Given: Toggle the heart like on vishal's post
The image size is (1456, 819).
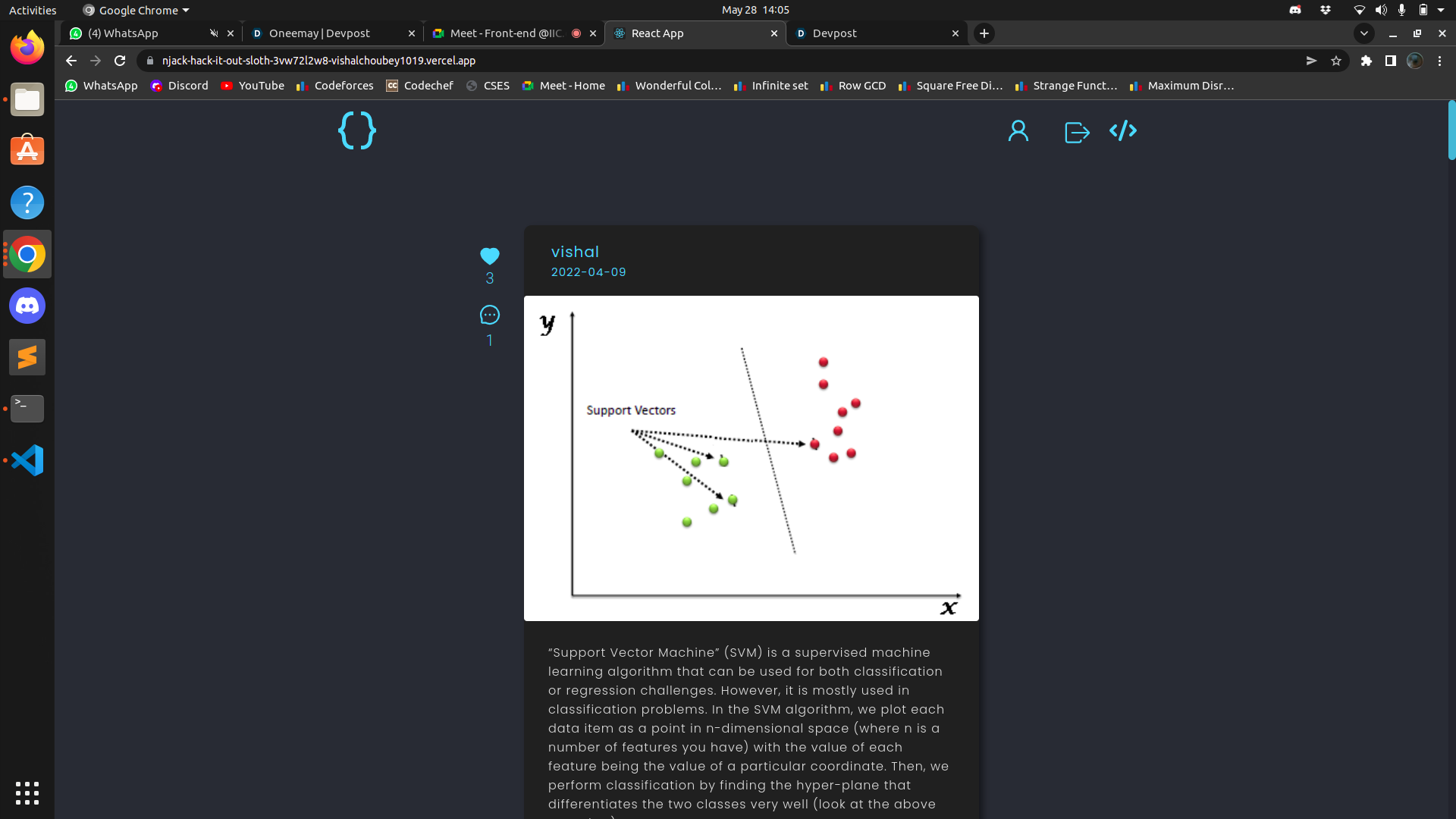Looking at the screenshot, I should (x=490, y=256).
